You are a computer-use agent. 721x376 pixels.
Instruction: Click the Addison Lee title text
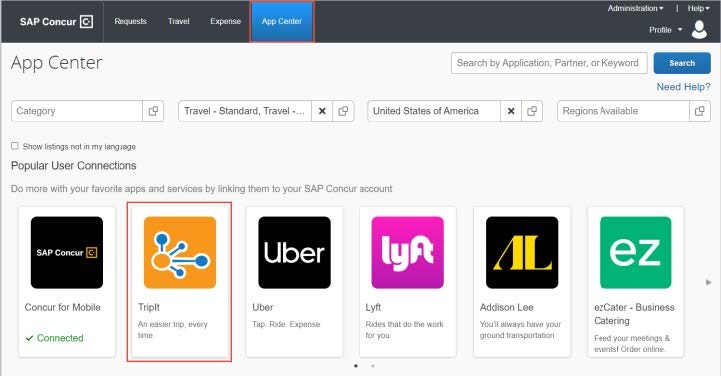tap(507, 307)
